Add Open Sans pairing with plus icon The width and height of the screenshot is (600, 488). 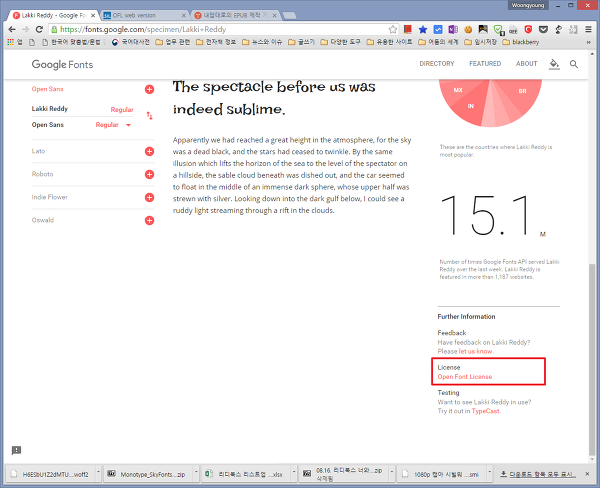tap(149, 90)
